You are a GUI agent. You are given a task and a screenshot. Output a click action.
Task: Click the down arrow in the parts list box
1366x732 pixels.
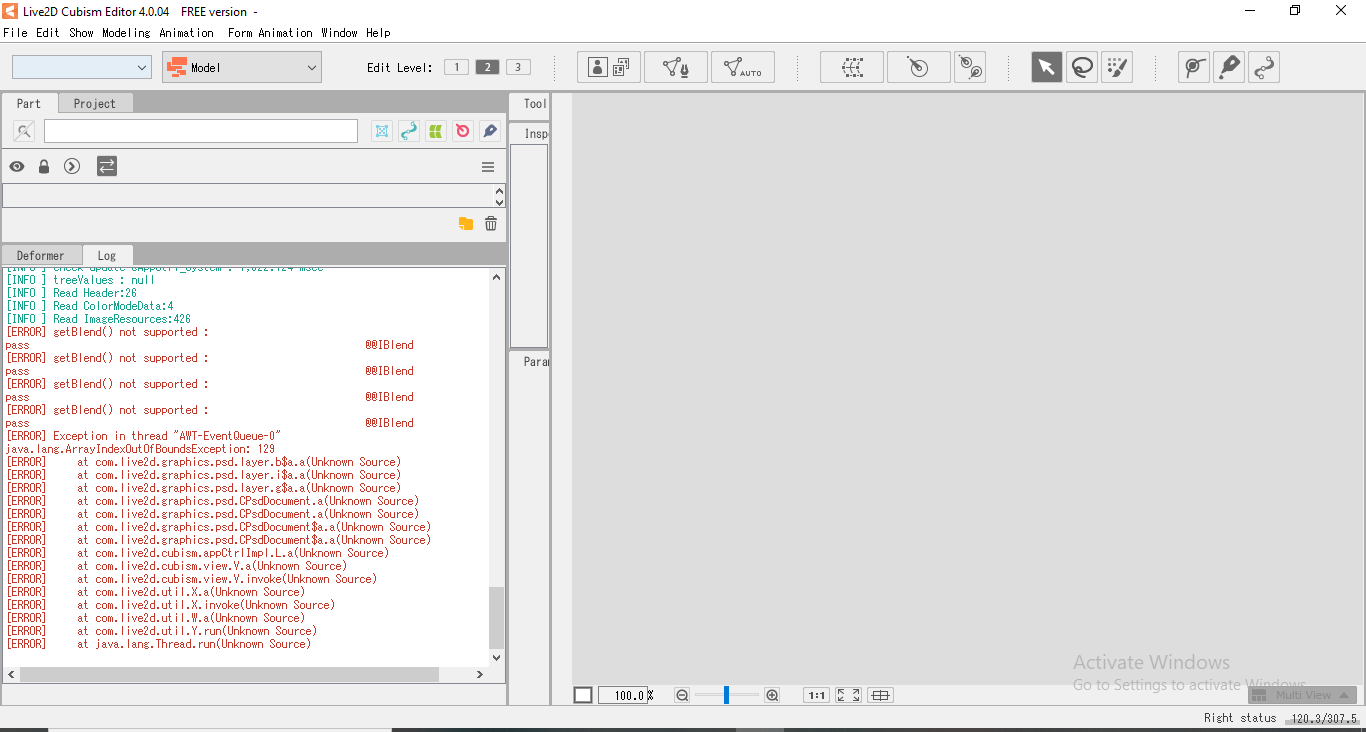click(499, 201)
